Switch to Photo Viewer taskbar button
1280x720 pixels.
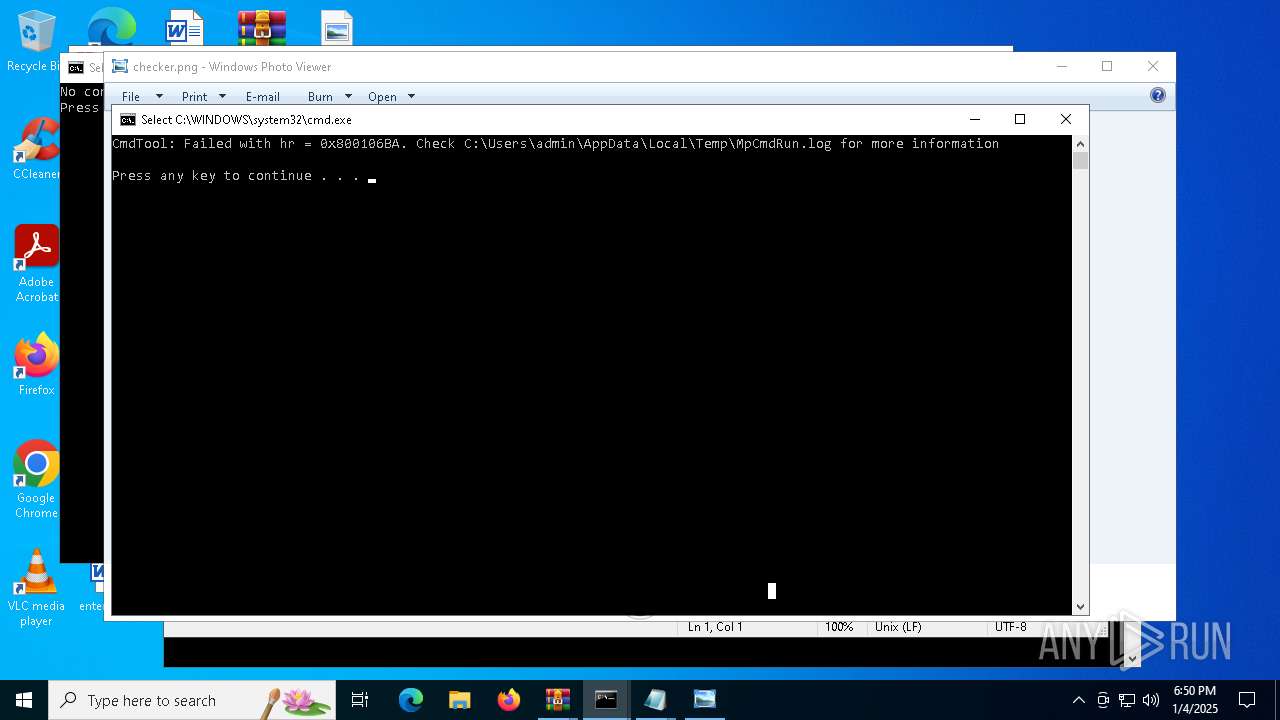(704, 700)
